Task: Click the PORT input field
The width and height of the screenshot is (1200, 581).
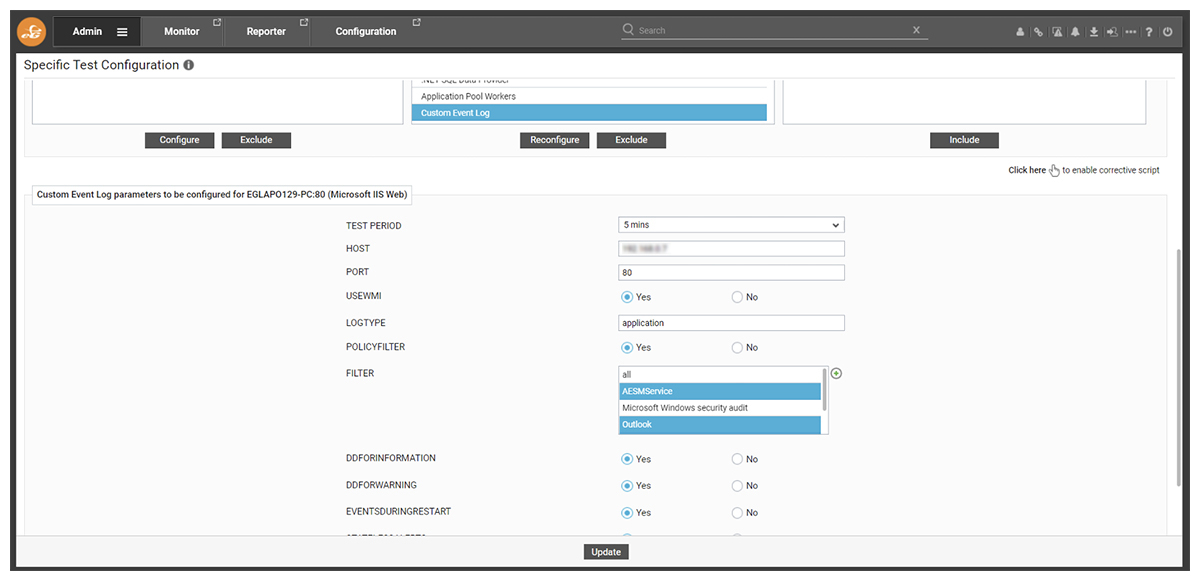Action: pos(732,272)
